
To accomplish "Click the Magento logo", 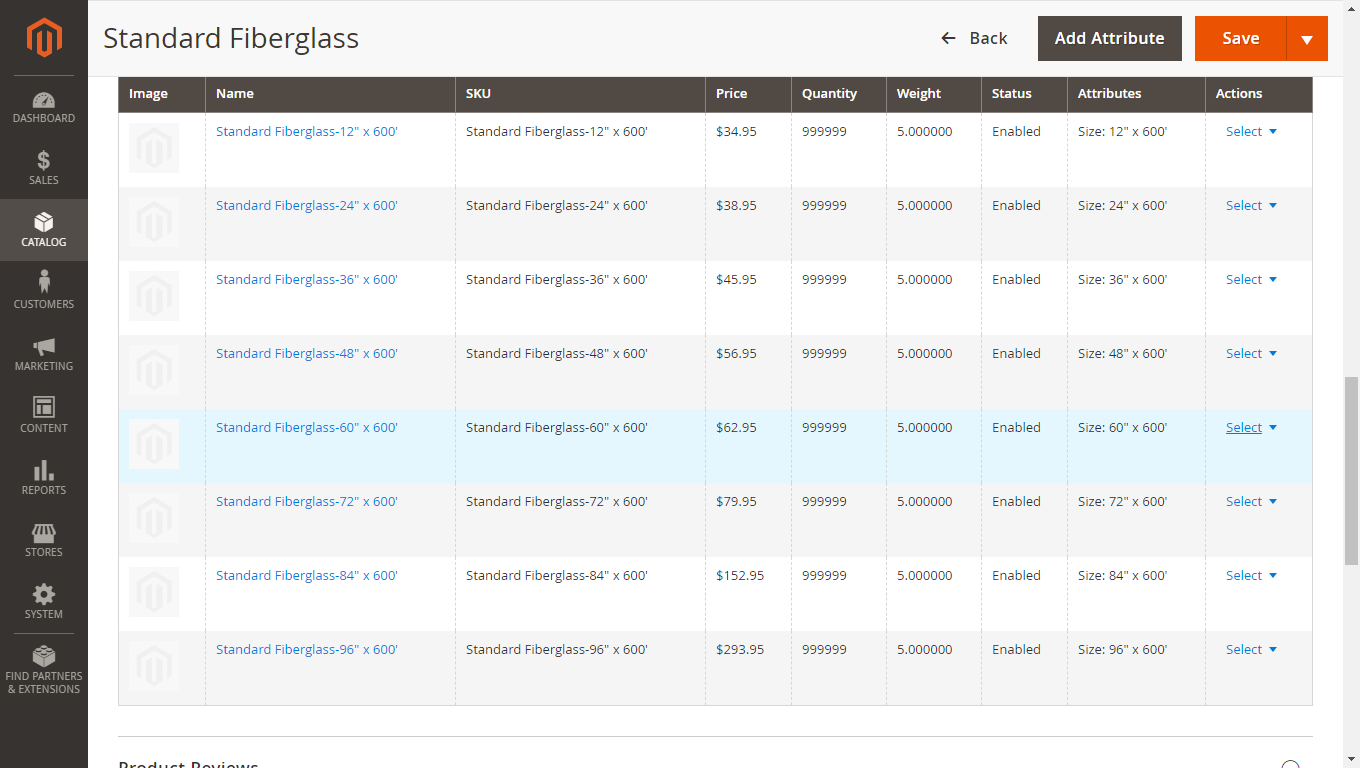I will (44, 38).
